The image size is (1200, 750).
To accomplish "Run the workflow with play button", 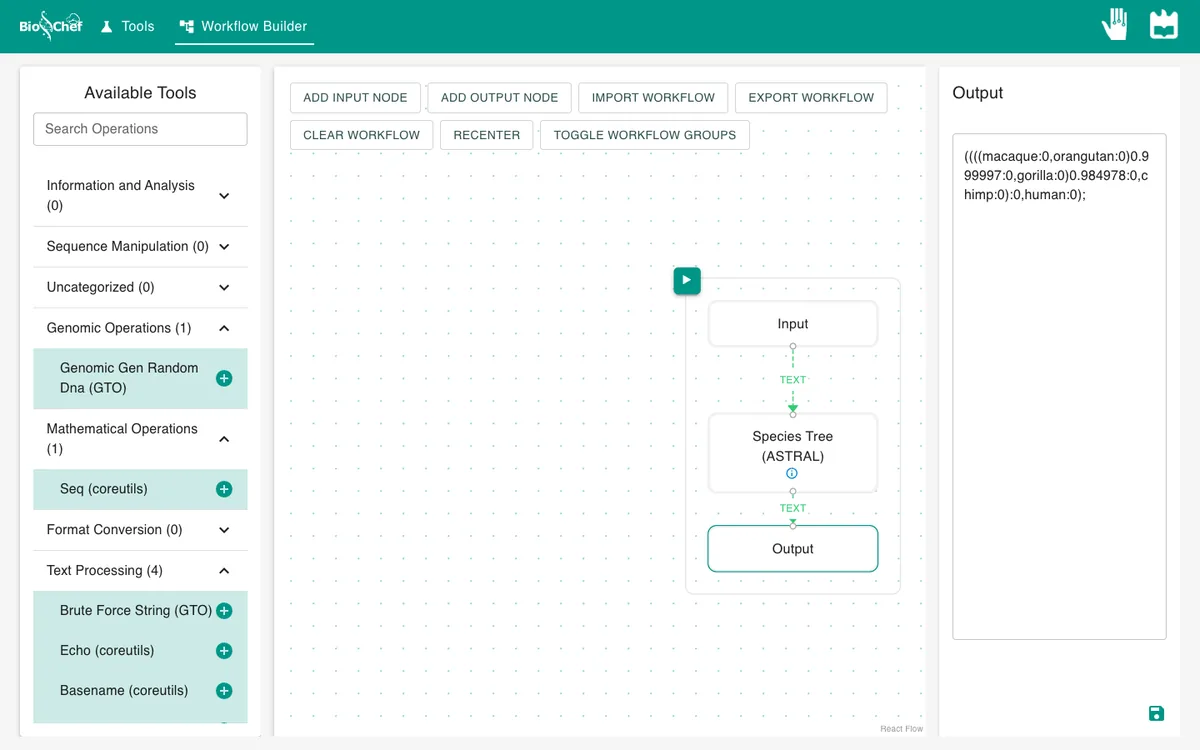I will 687,281.
